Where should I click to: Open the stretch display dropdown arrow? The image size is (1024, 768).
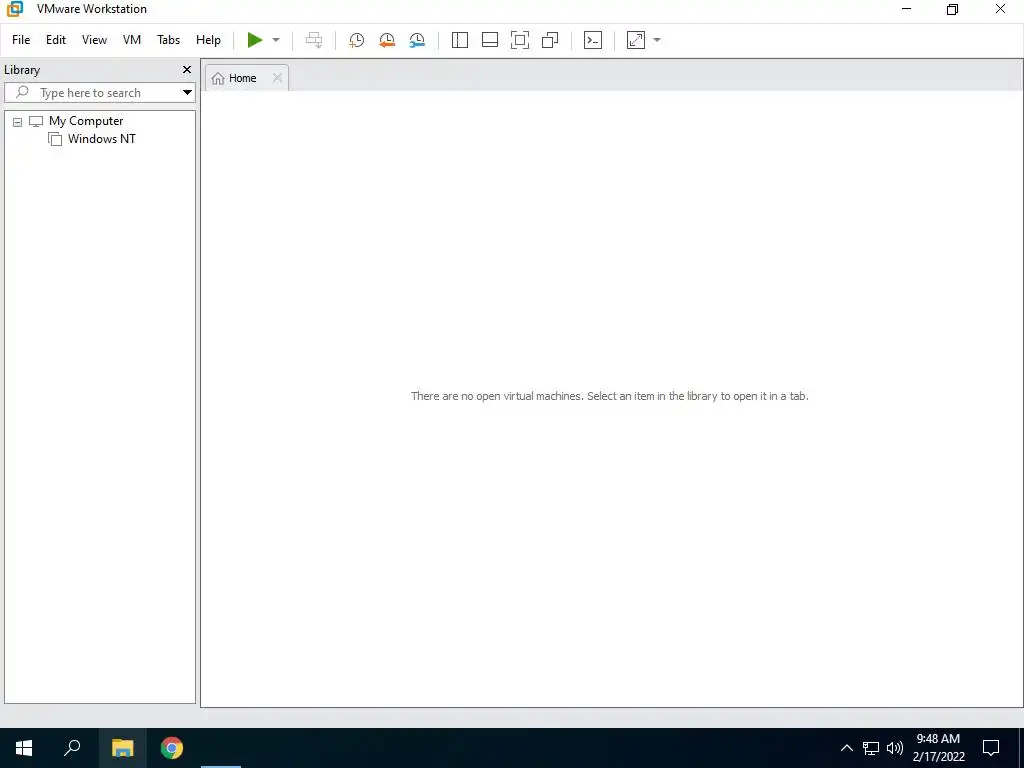(x=657, y=40)
